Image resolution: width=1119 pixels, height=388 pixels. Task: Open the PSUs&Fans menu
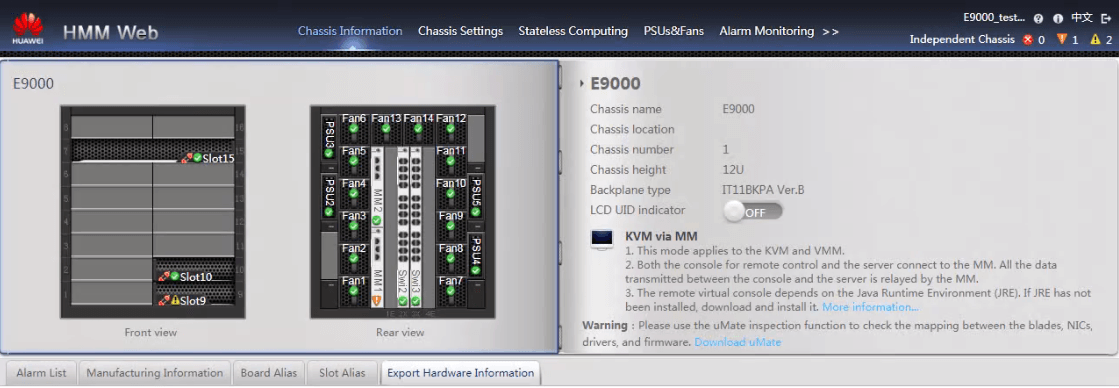tap(674, 31)
